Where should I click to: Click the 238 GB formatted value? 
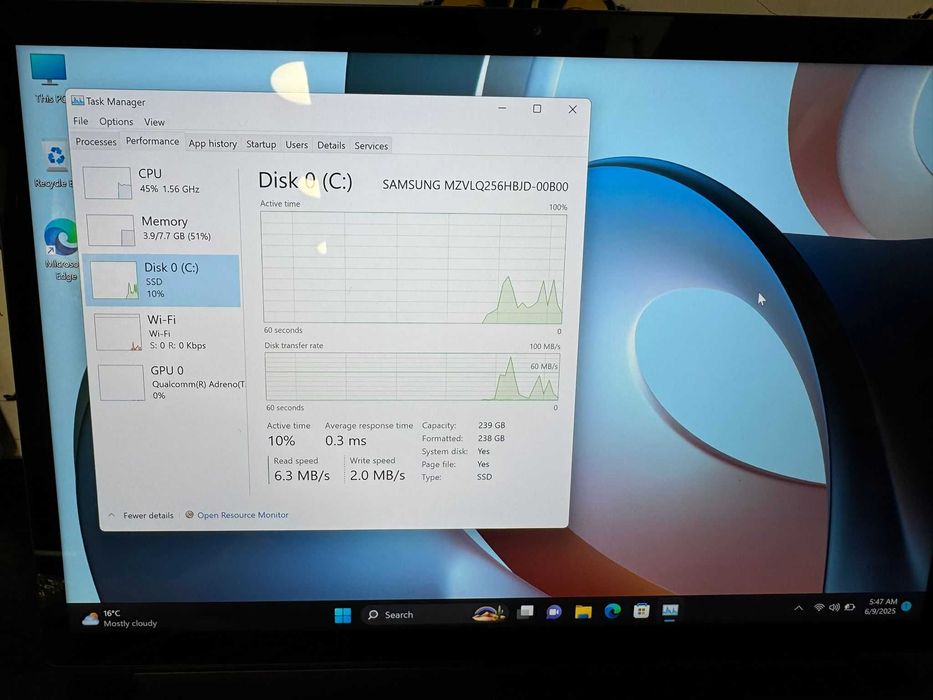tap(491, 438)
